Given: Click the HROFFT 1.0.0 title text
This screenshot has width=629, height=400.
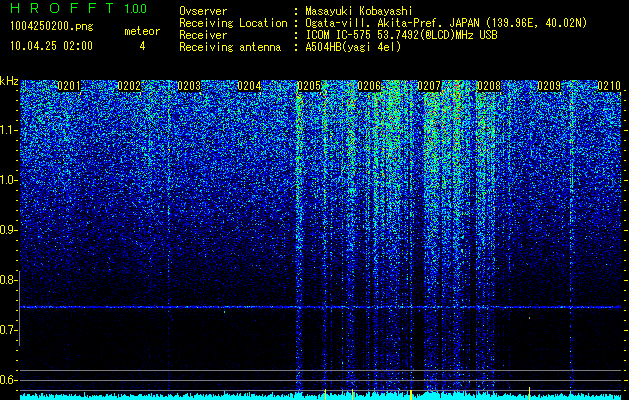Looking at the screenshot, I should (x=79, y=8).
